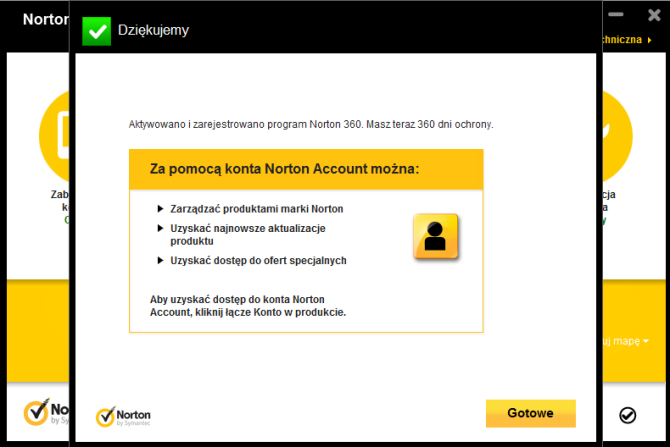The width and height of the screenshot is (670, 447).
Task: Minimize the Norton main window
Action: tap(616, 15)
